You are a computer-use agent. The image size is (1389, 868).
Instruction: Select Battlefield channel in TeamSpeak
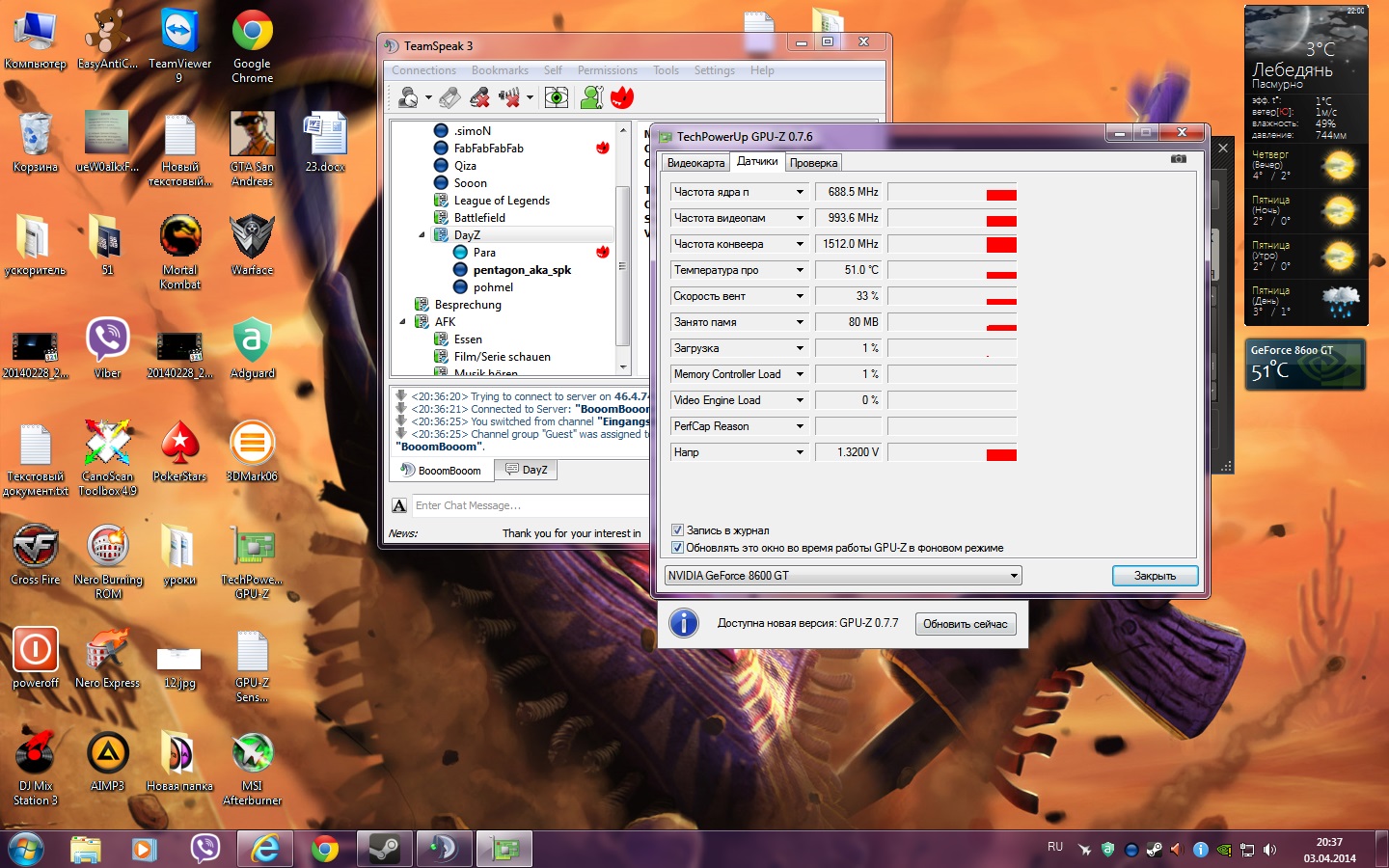[479, 218]
